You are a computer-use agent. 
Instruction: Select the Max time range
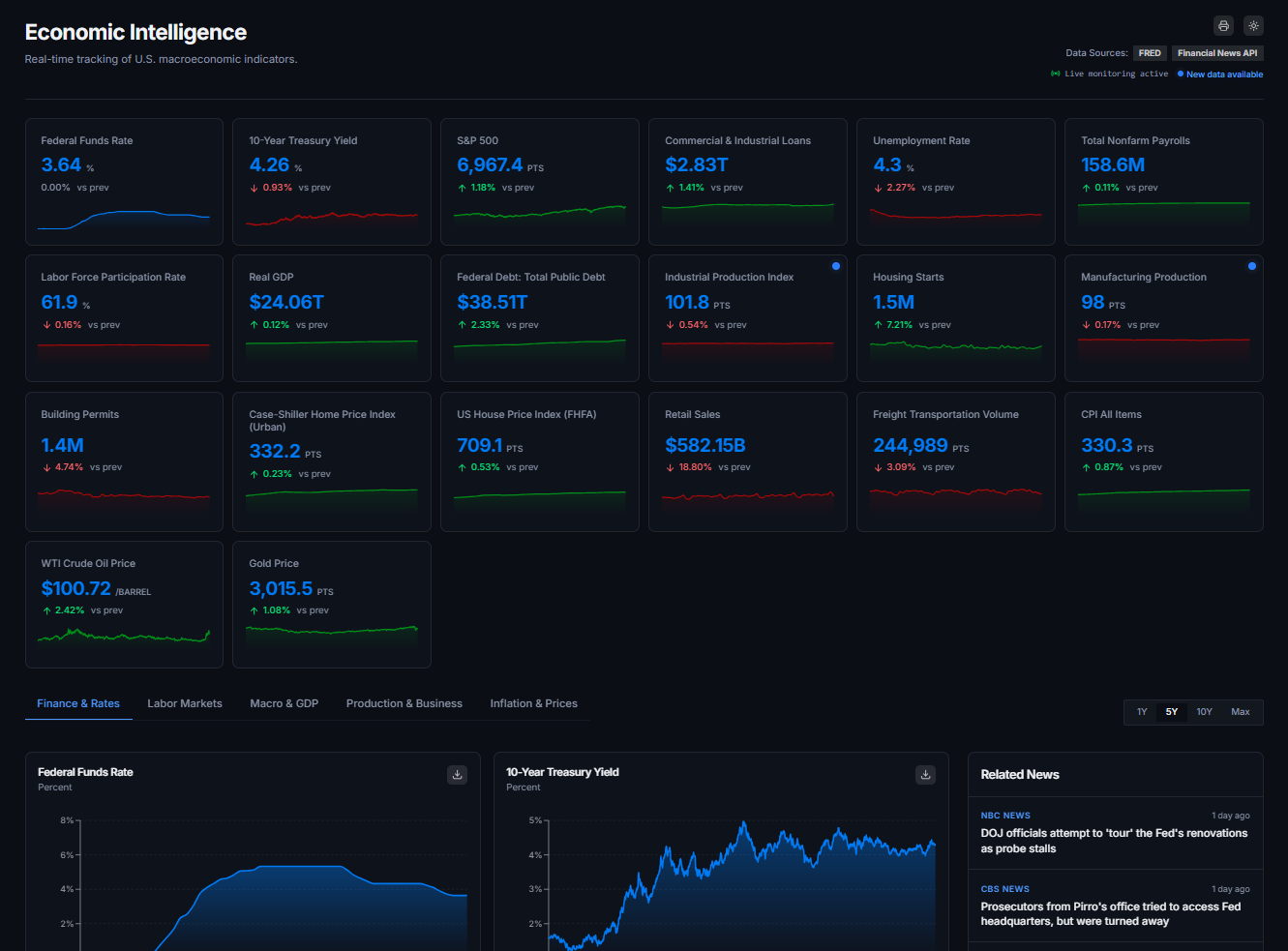[1240, 711]
